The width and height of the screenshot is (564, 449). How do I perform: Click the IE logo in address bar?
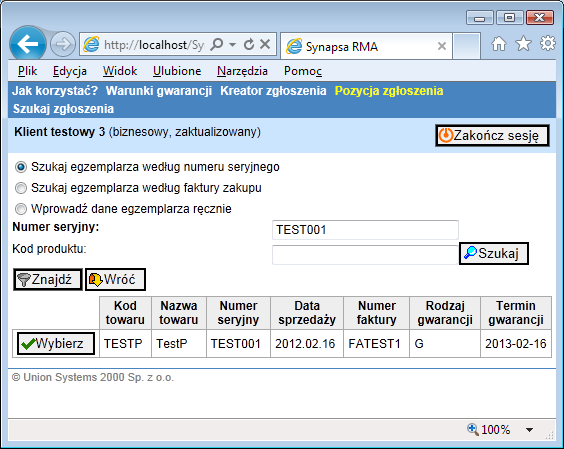(x=91, y=45)
